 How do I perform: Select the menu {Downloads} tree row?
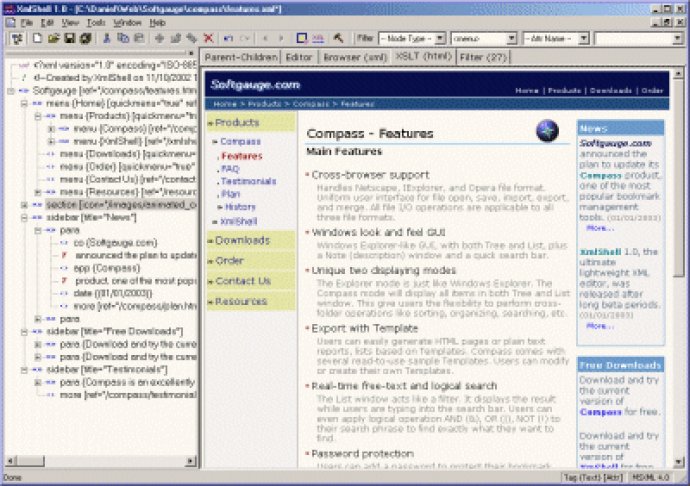coord(128,154)
